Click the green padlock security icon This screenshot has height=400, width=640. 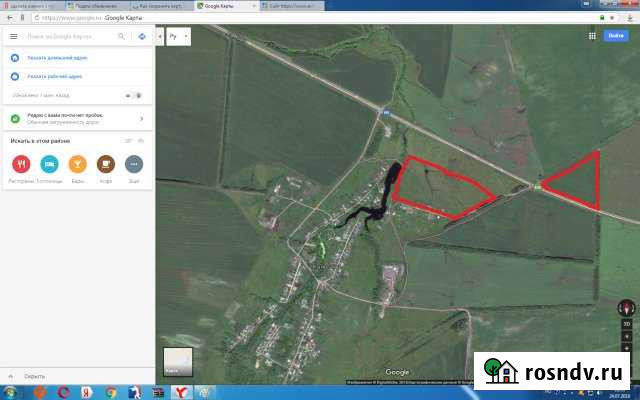(x=602, y=18)
